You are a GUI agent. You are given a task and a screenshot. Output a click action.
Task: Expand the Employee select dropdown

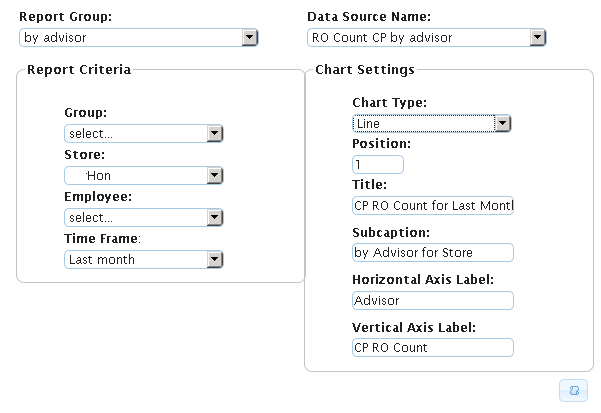[143, 217]
